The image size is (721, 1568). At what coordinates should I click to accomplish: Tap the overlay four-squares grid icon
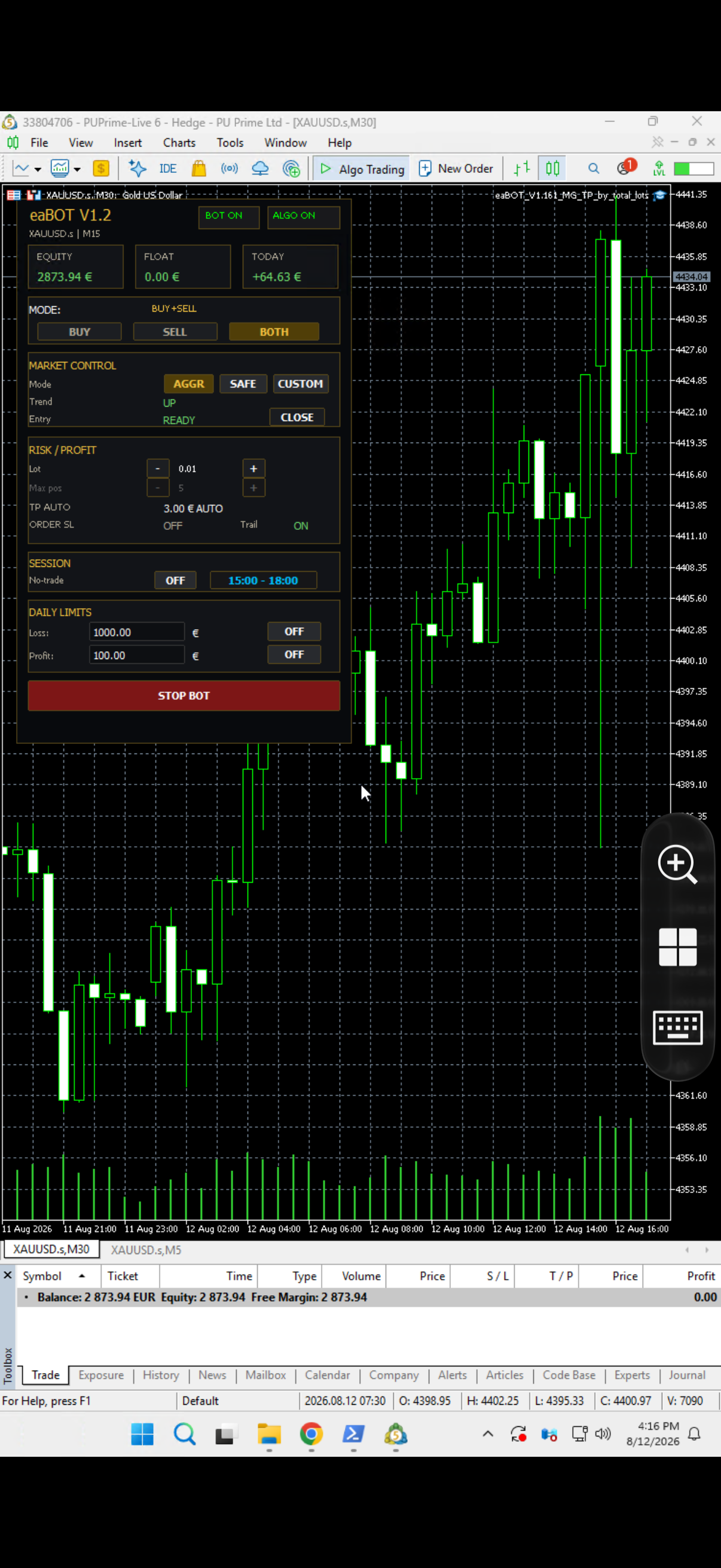pyautogui.click(x=677, y=947)
